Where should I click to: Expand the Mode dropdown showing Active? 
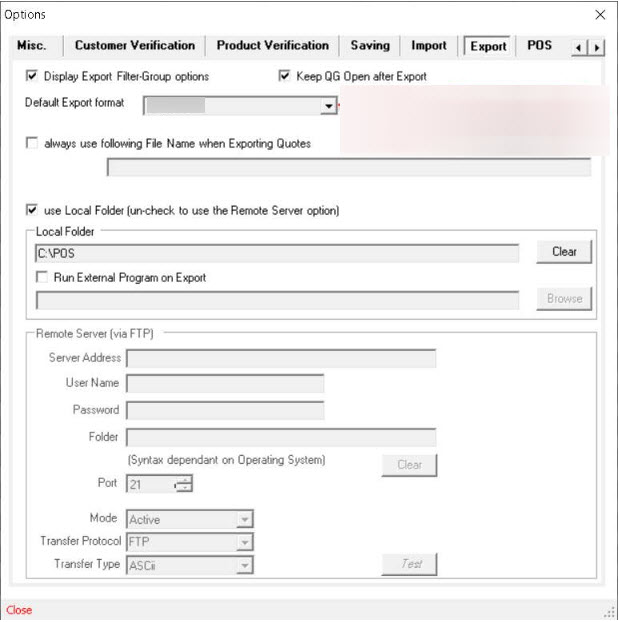tap(244, 519)
